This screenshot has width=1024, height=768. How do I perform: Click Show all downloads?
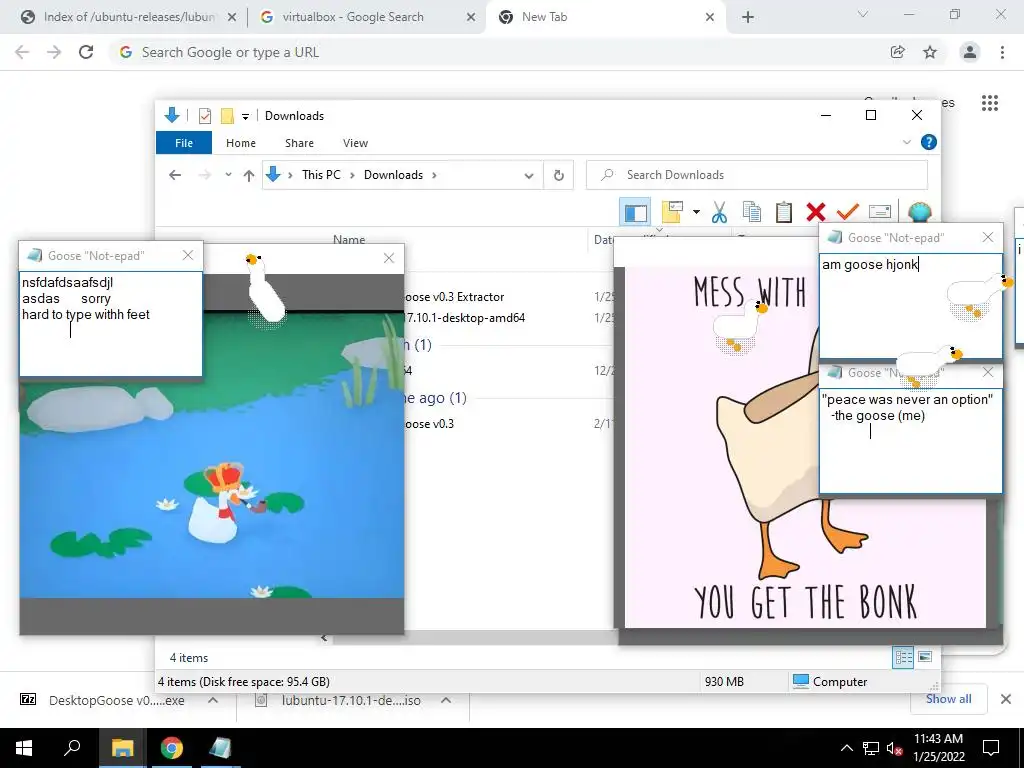pyautogui.click(x=948, y=699)
